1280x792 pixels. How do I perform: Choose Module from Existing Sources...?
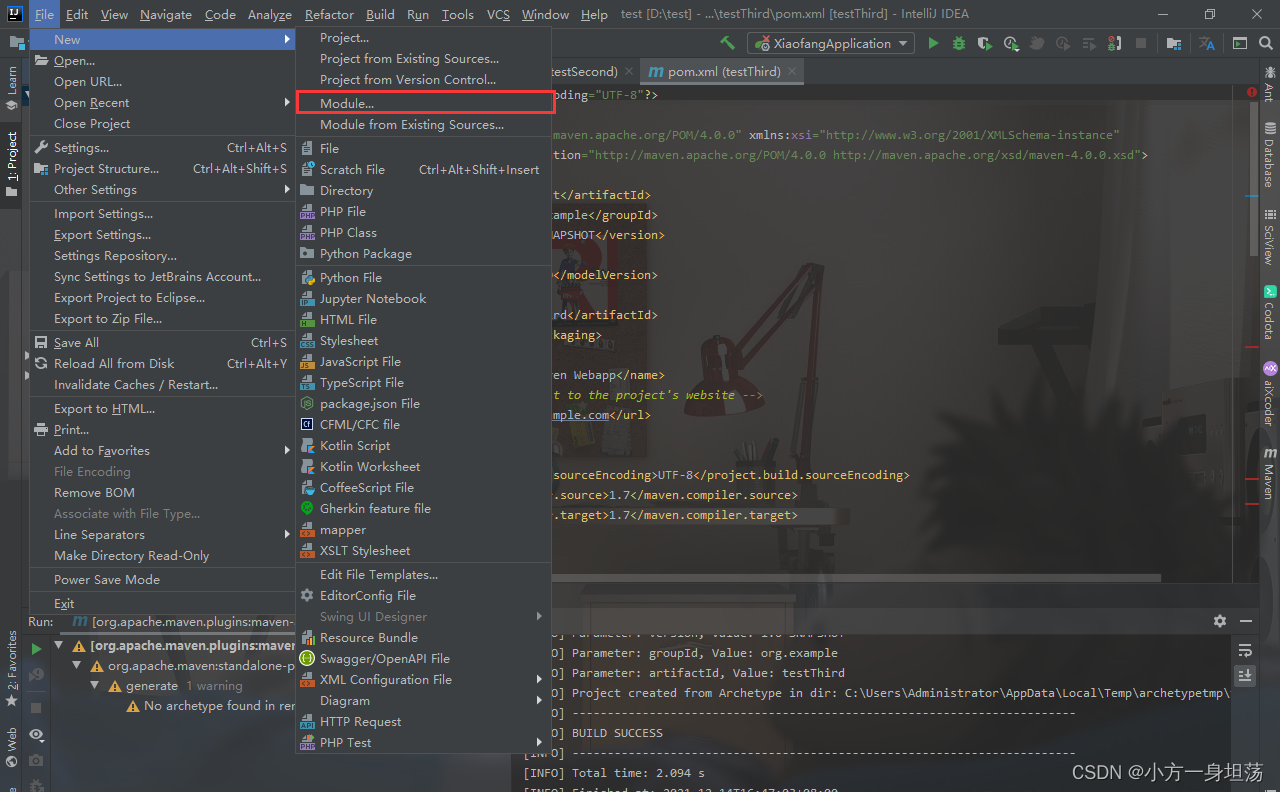pos(423,125)
